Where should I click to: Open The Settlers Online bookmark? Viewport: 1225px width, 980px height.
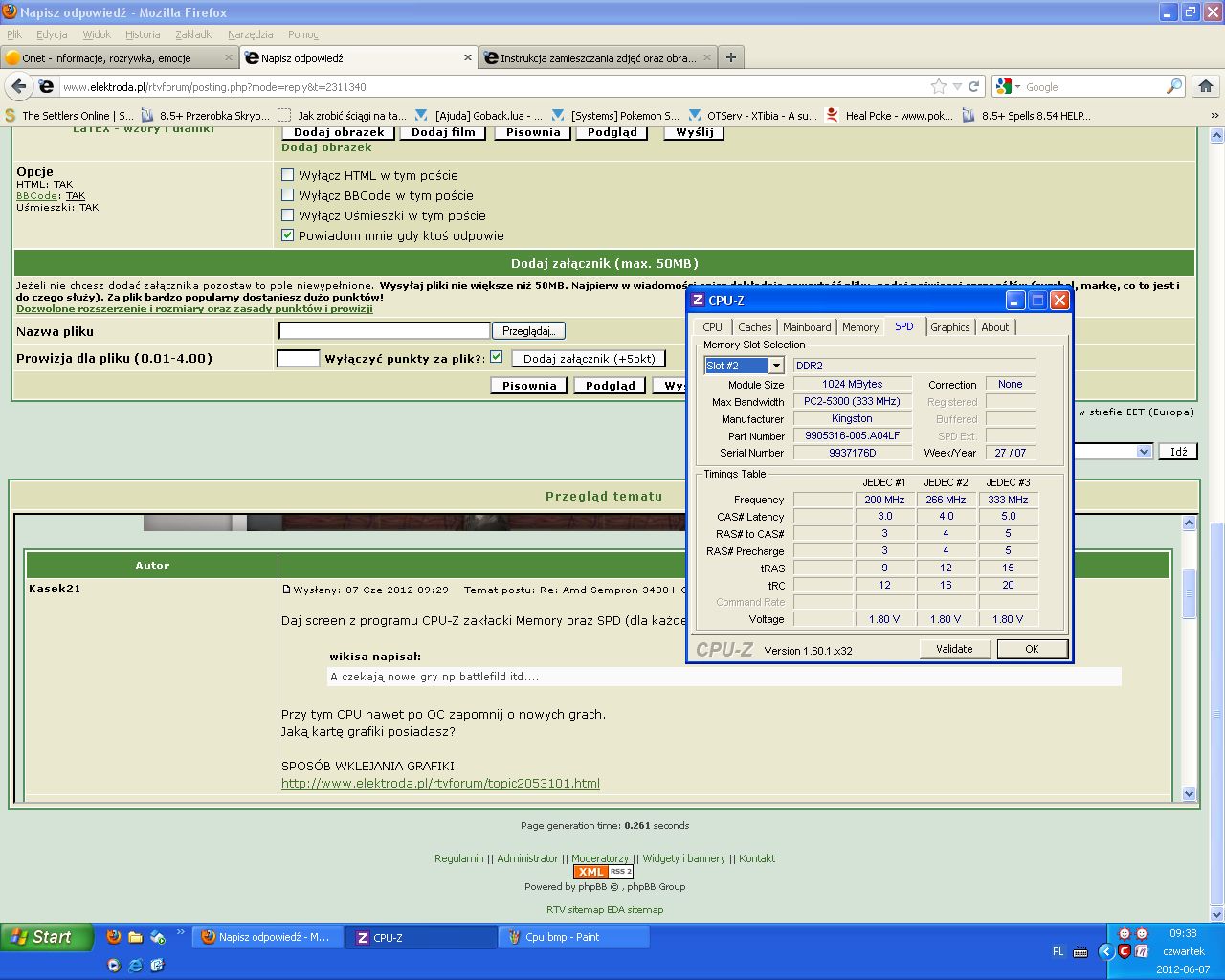pos(68,116)
